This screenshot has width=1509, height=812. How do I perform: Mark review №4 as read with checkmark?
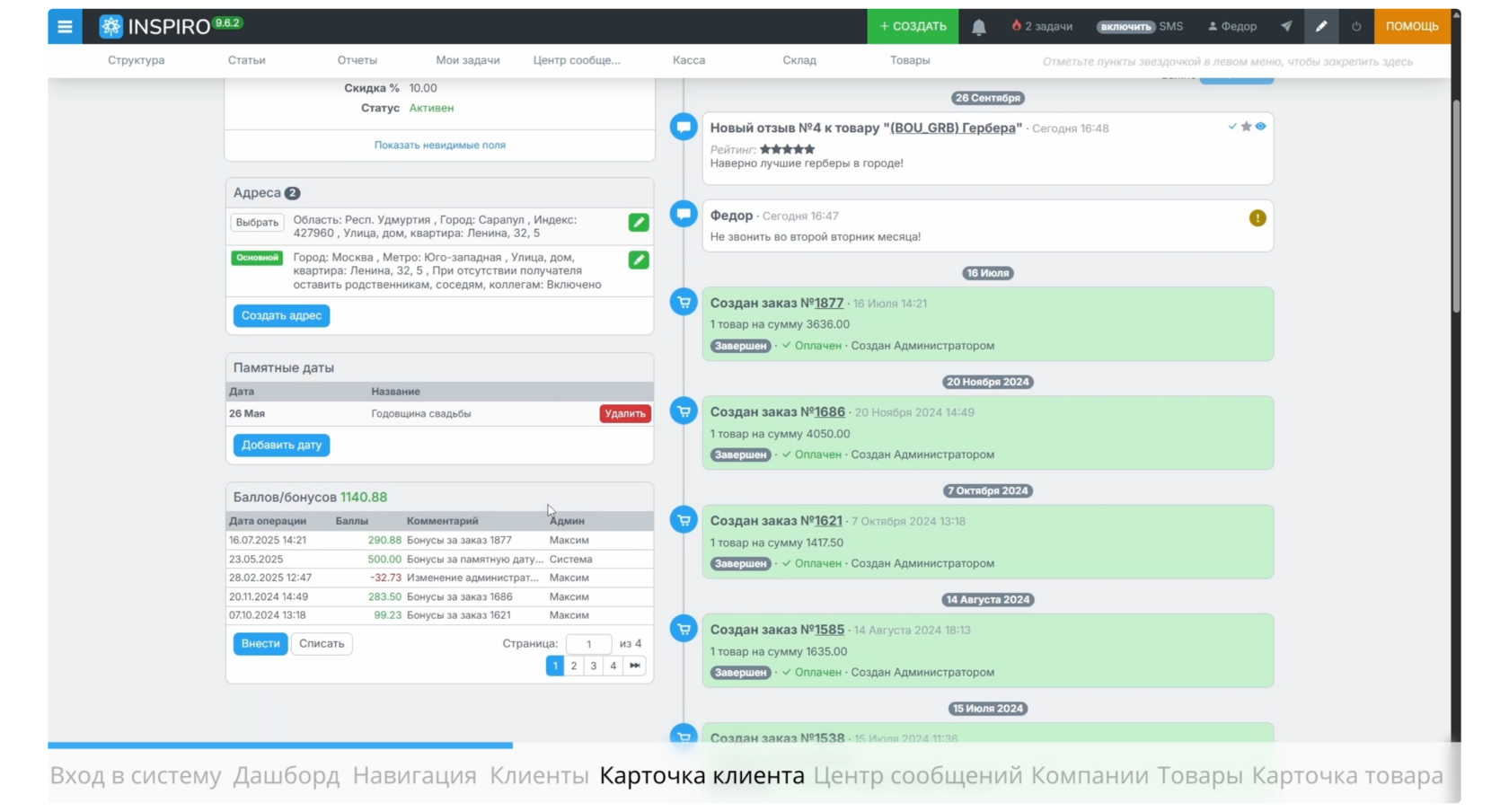tap(1232, 127)
